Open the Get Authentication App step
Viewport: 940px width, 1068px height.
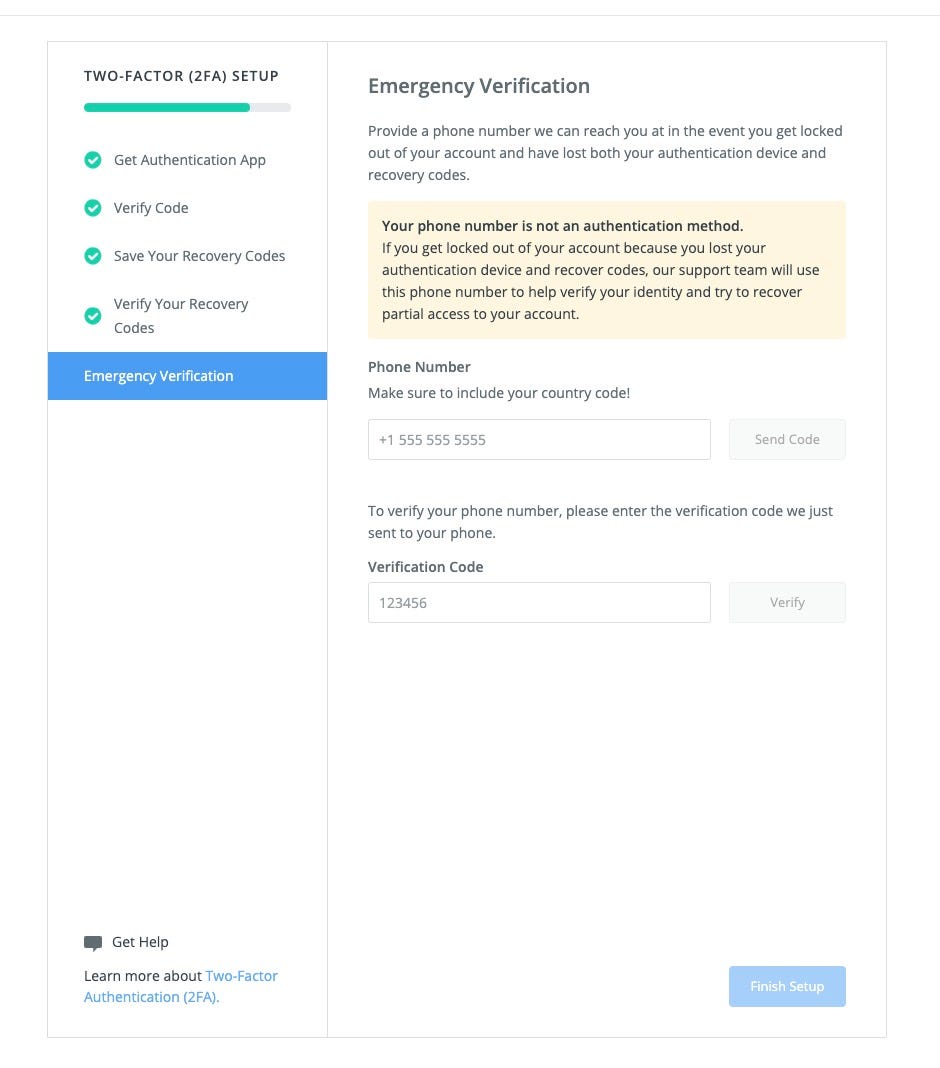[x=189, y=160]
